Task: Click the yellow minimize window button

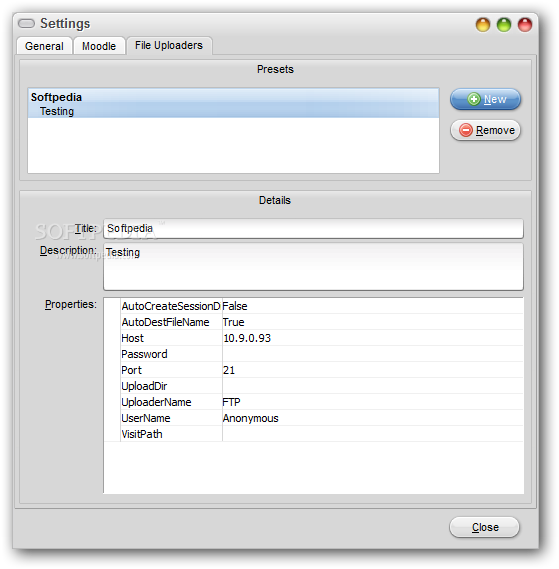Action: [x=483, y=25]
